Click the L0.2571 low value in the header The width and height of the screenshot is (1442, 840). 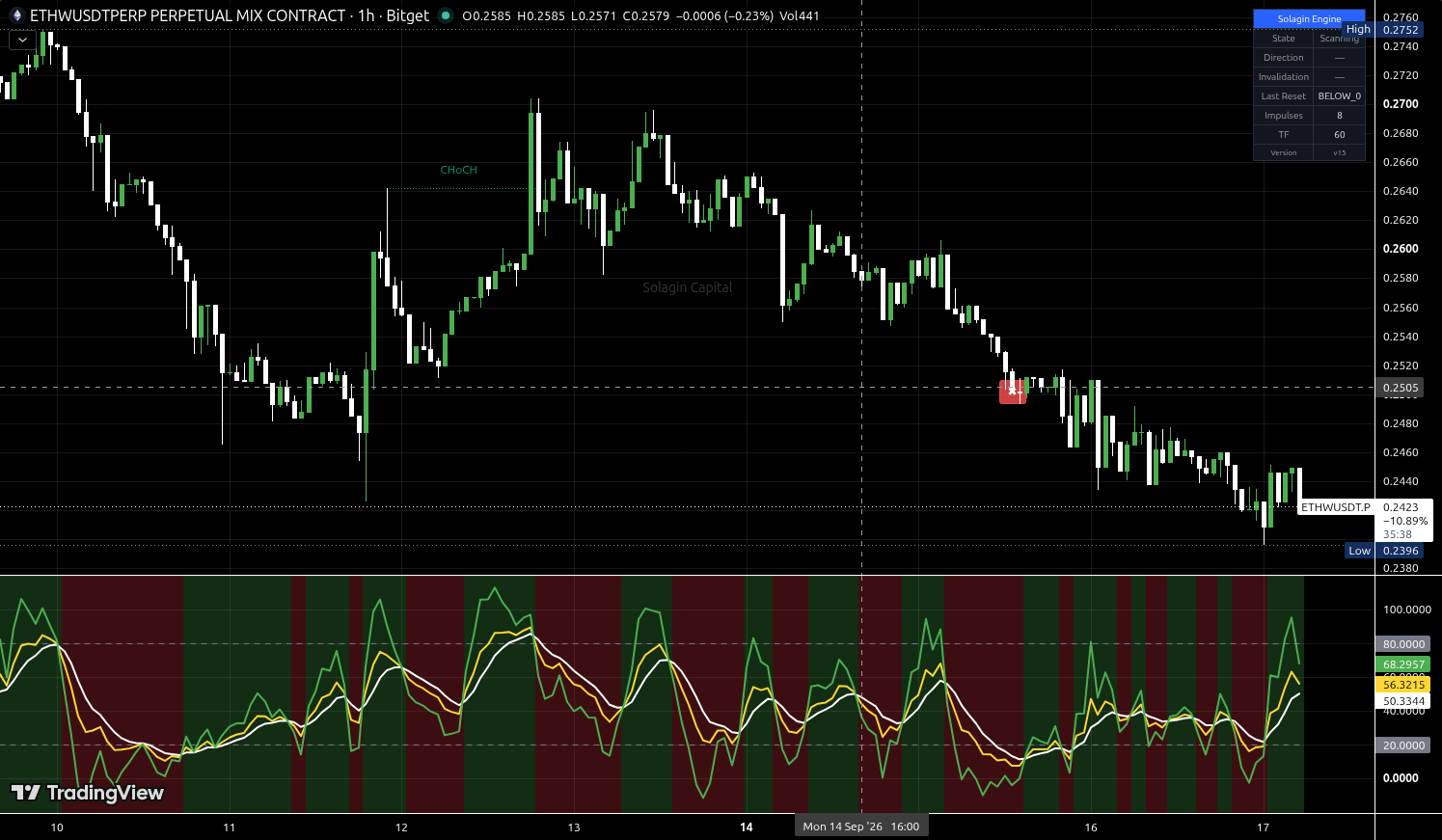pyautogui.click(x=593, y=15)
